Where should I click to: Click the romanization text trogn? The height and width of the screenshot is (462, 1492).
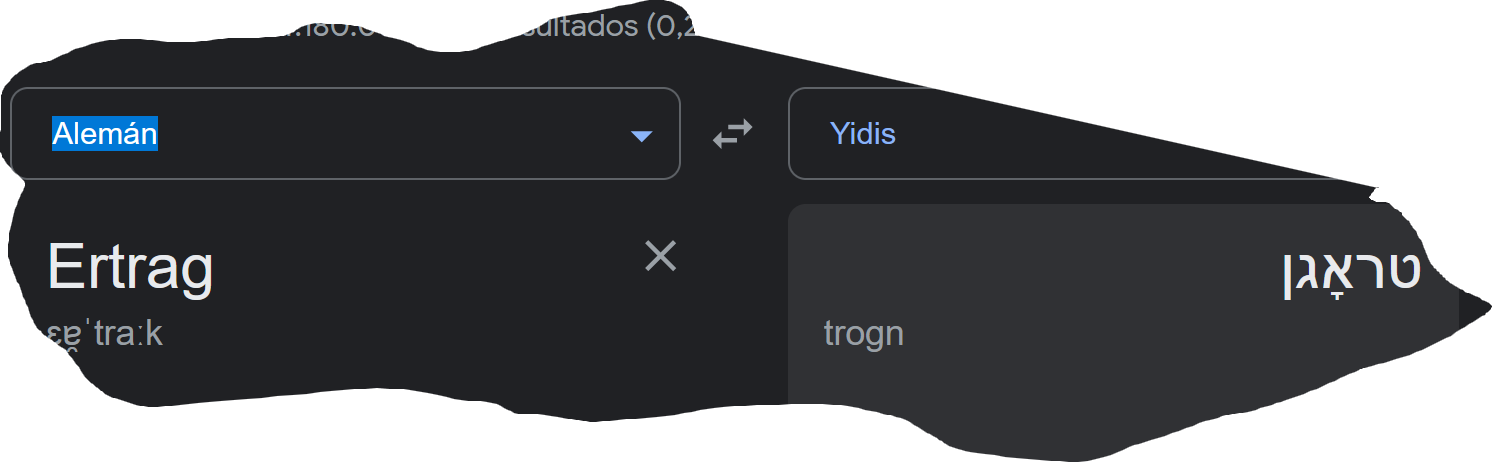coord(864,333)
